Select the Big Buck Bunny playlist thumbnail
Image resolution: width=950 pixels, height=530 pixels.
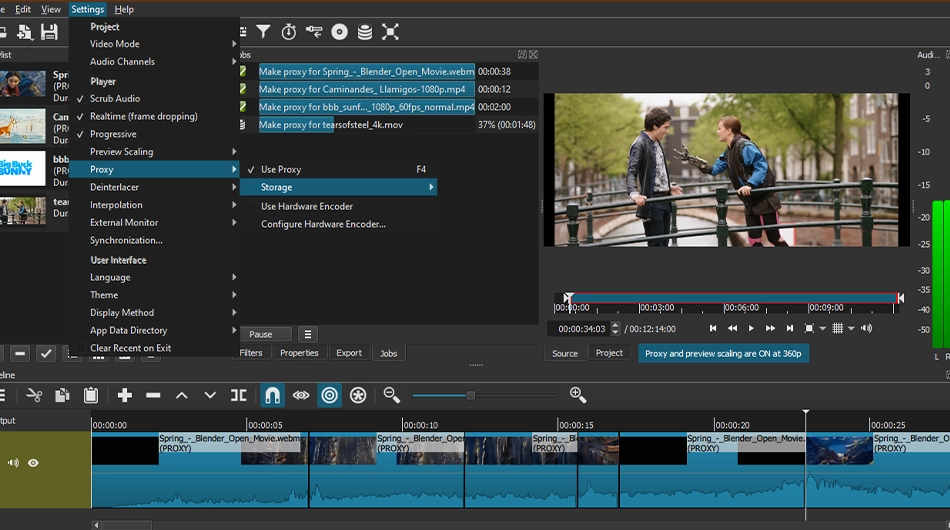pyautogui.click(x=22, y=168)
